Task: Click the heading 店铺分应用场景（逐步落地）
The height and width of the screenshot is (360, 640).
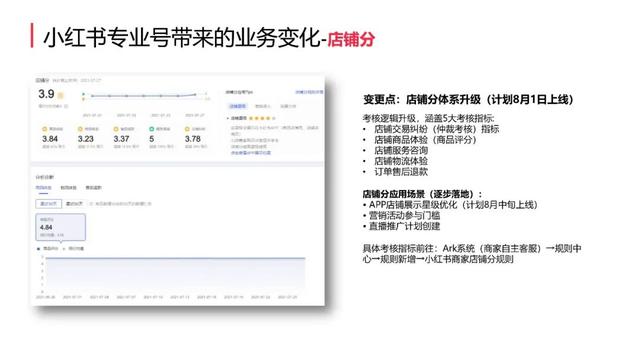Action: pyautogui.click(x=422, y=194)
